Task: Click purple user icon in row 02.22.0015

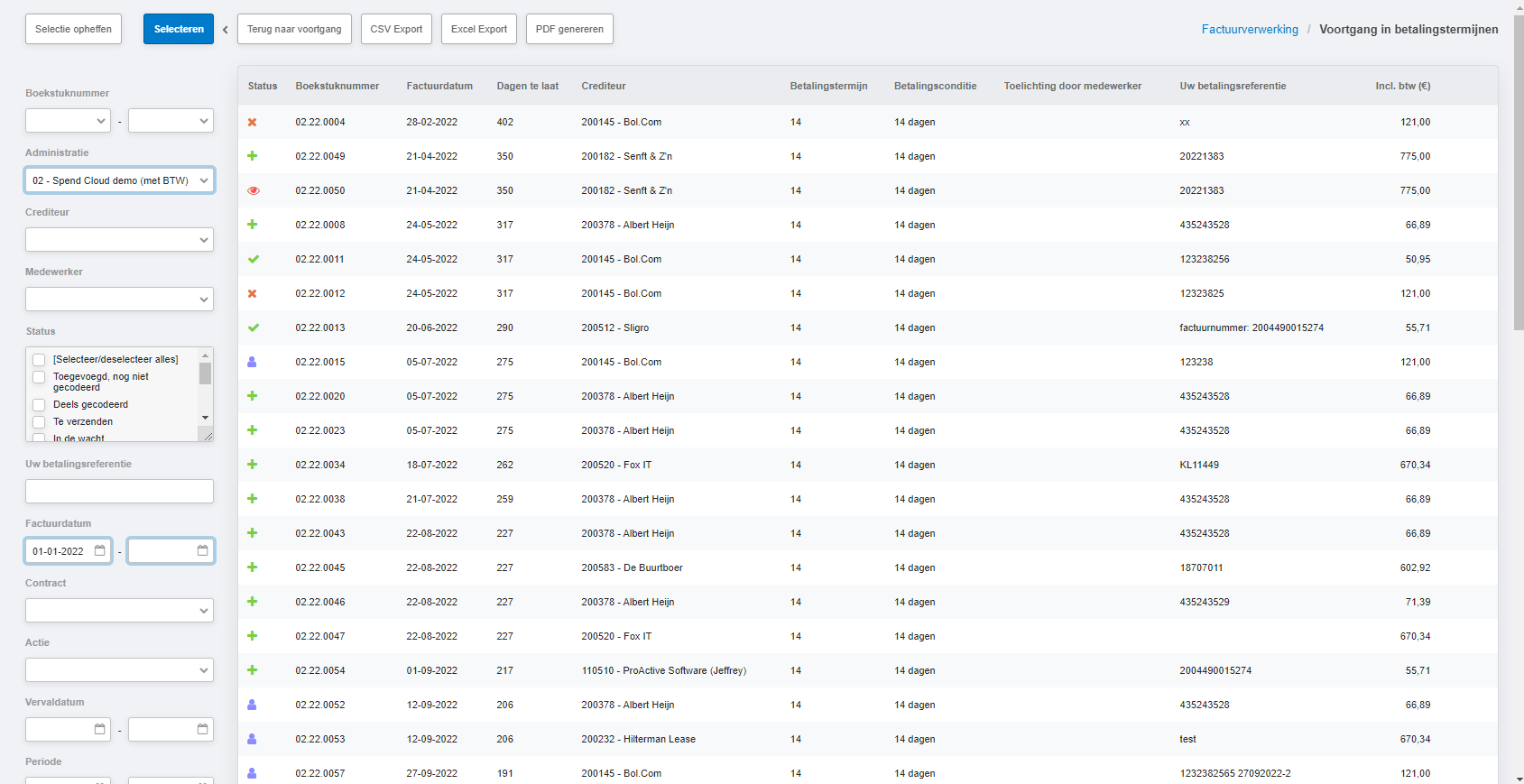Action: click(252, 362)
